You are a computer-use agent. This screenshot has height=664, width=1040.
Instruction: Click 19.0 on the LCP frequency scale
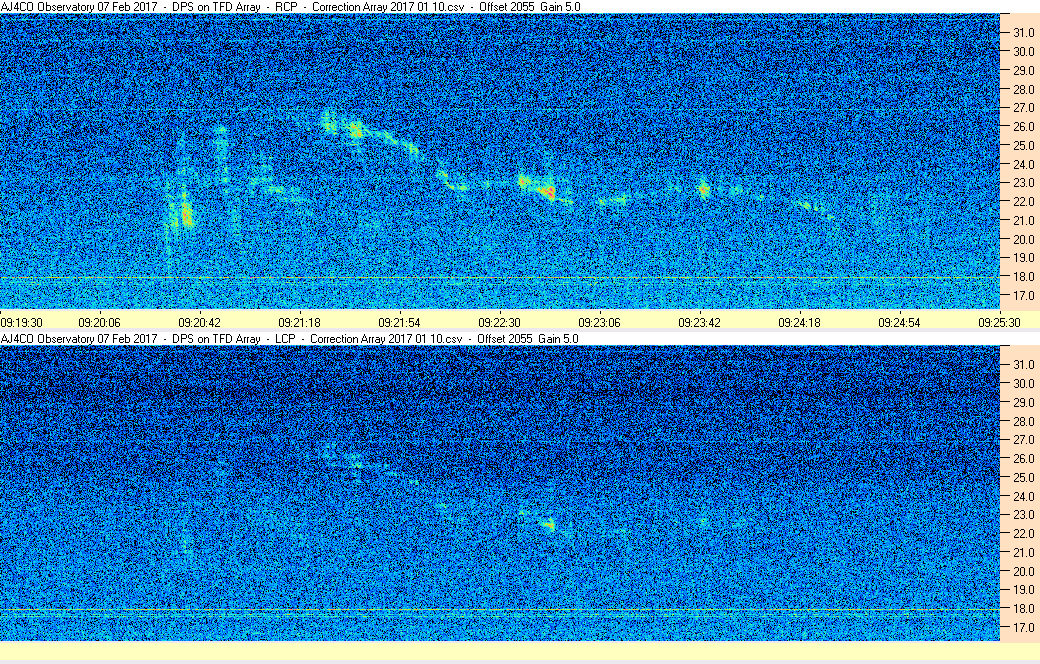(x=1023, y=590)
